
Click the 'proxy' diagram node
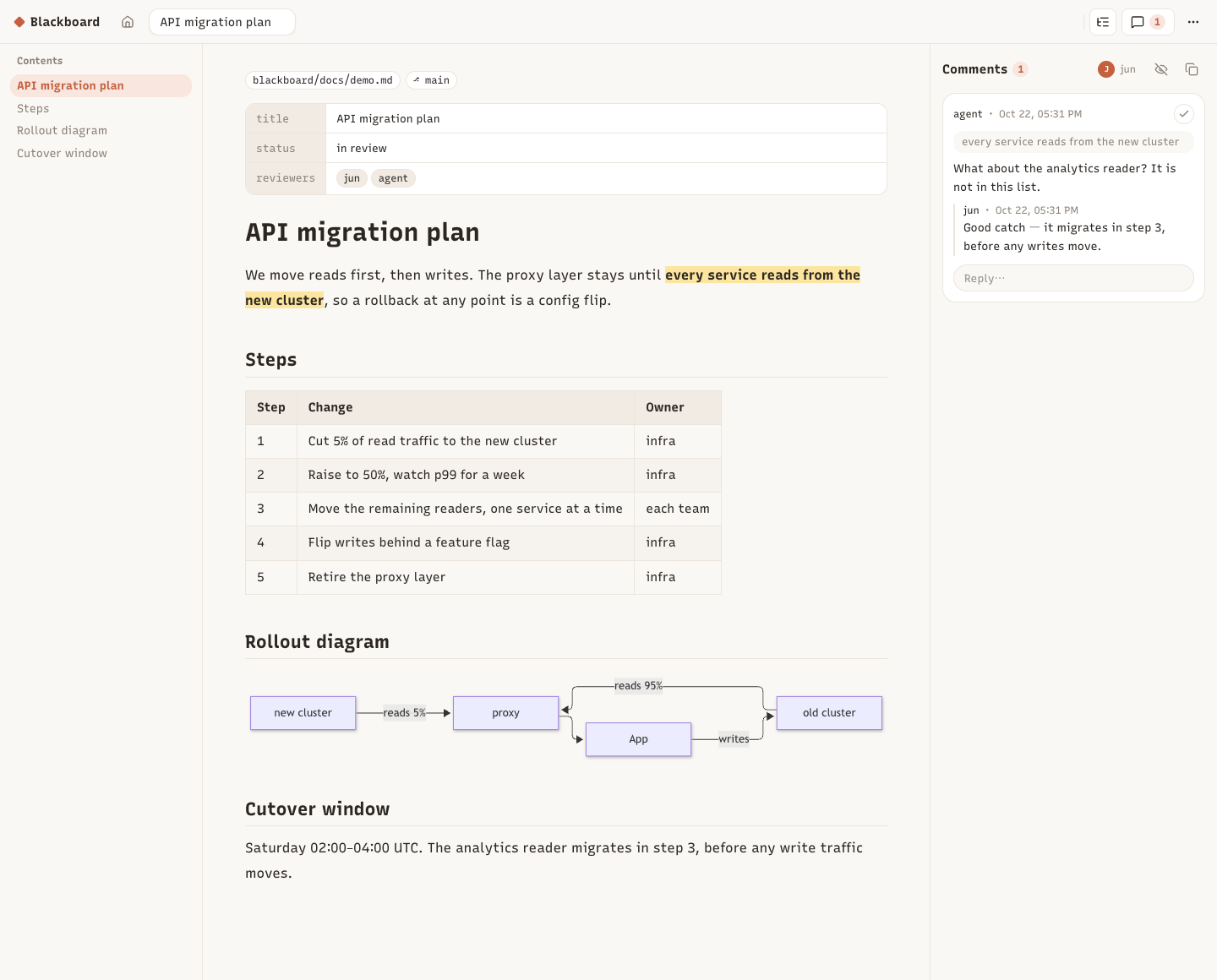(505, 713)
